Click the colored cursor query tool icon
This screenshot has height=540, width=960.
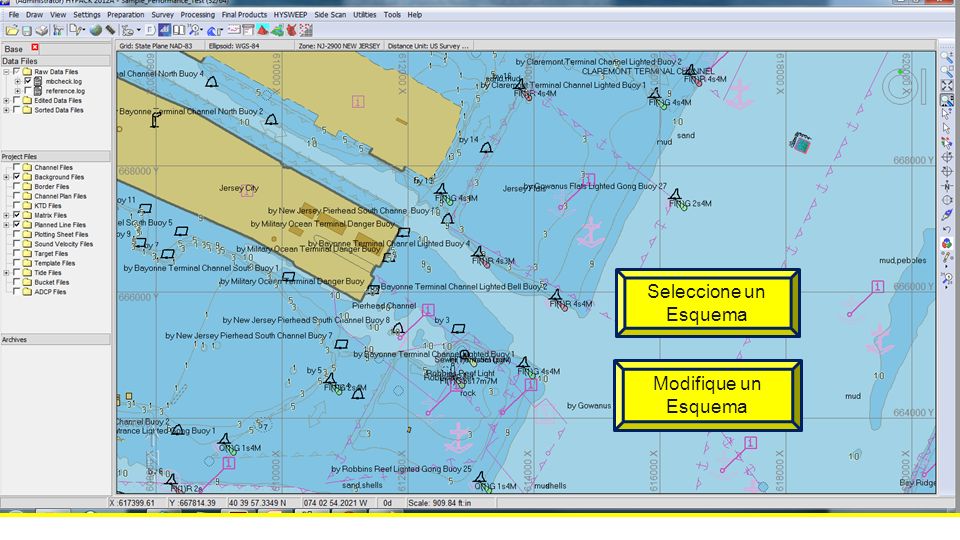[947, 143]
